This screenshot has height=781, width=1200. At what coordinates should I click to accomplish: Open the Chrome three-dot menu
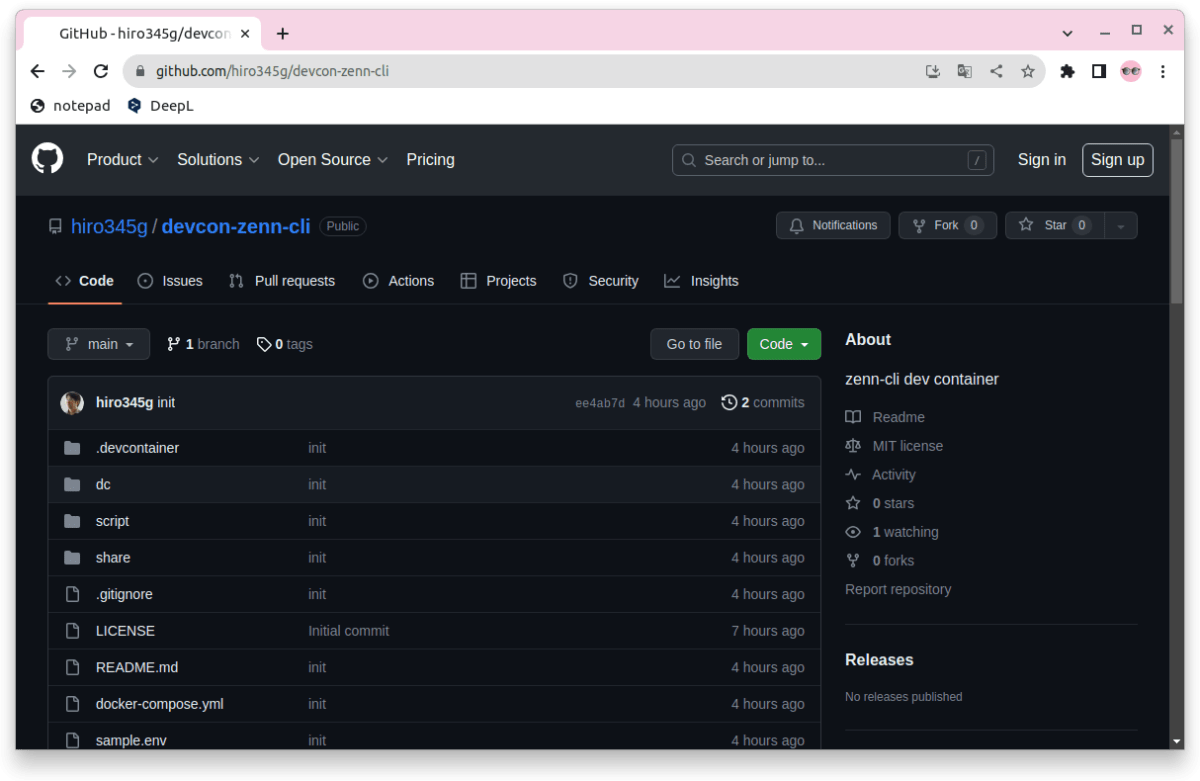1163,71
